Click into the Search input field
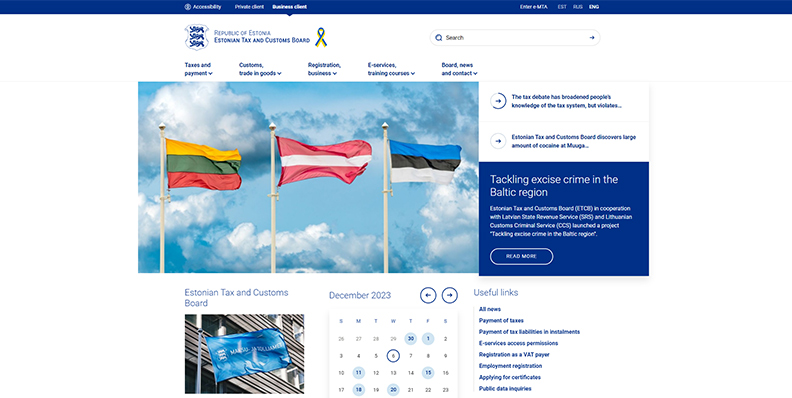792x398 pixels. pos(515,38)
